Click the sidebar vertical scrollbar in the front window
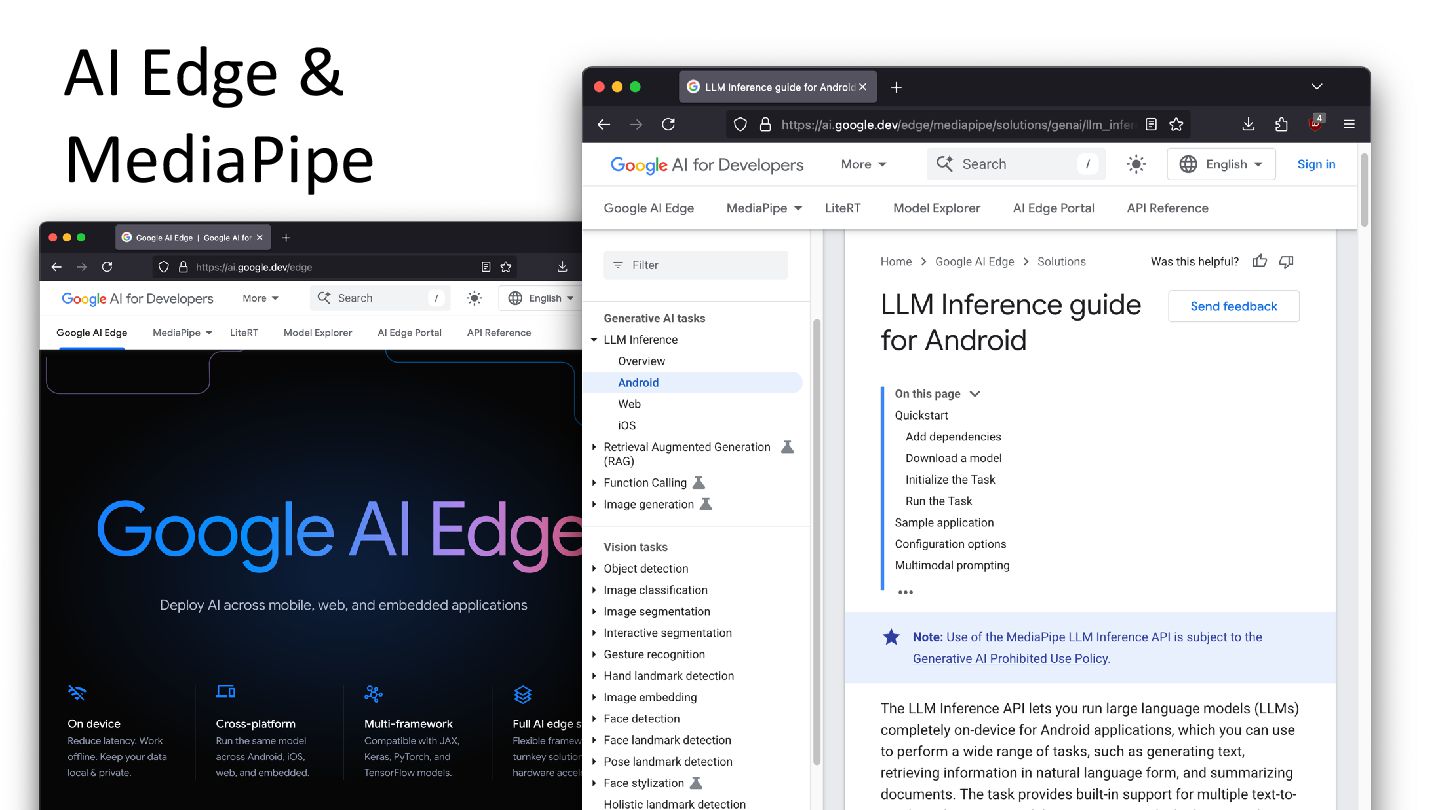The height and width of the screenshot is (810, 1440). pyautogui.click(x=816, y=540)
